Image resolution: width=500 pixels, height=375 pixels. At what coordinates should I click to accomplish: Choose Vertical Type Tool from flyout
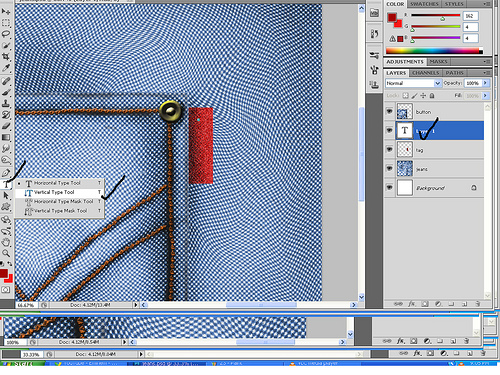[x=60, y=192]
